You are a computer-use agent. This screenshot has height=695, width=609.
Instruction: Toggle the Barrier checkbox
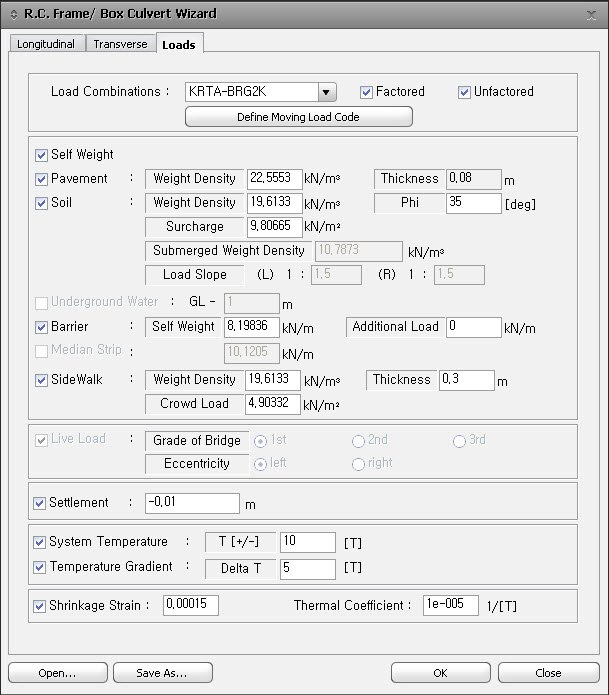41,327
